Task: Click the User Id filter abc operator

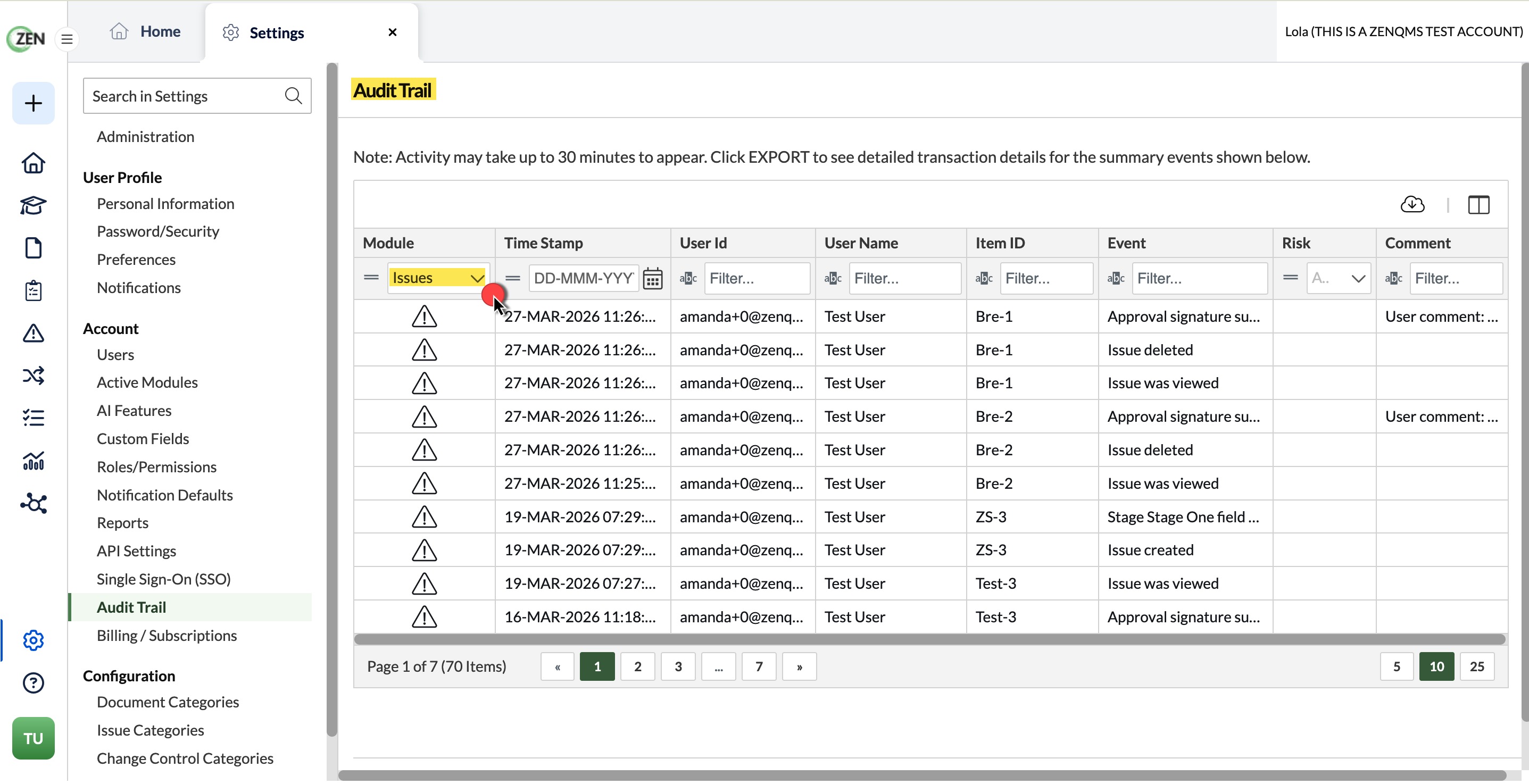Action: (688, 278)
